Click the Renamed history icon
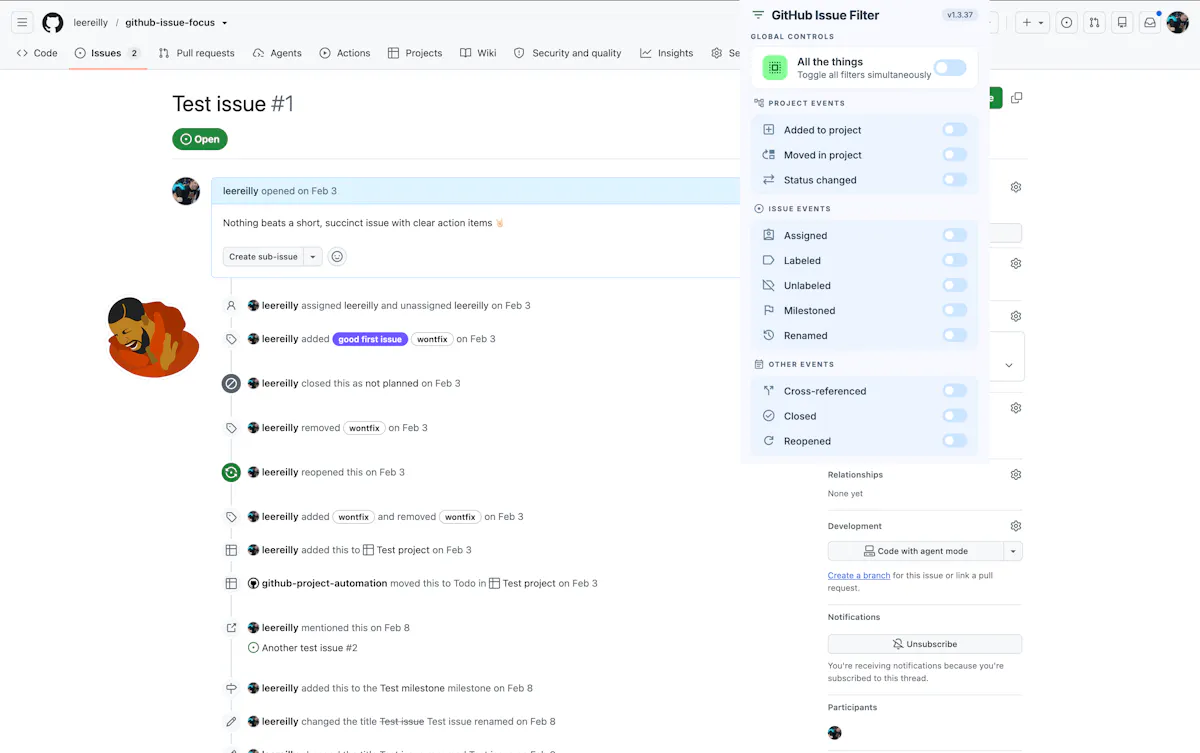Image resolution: width=1200 pixels, height=753 pixels. click(769, 335)
